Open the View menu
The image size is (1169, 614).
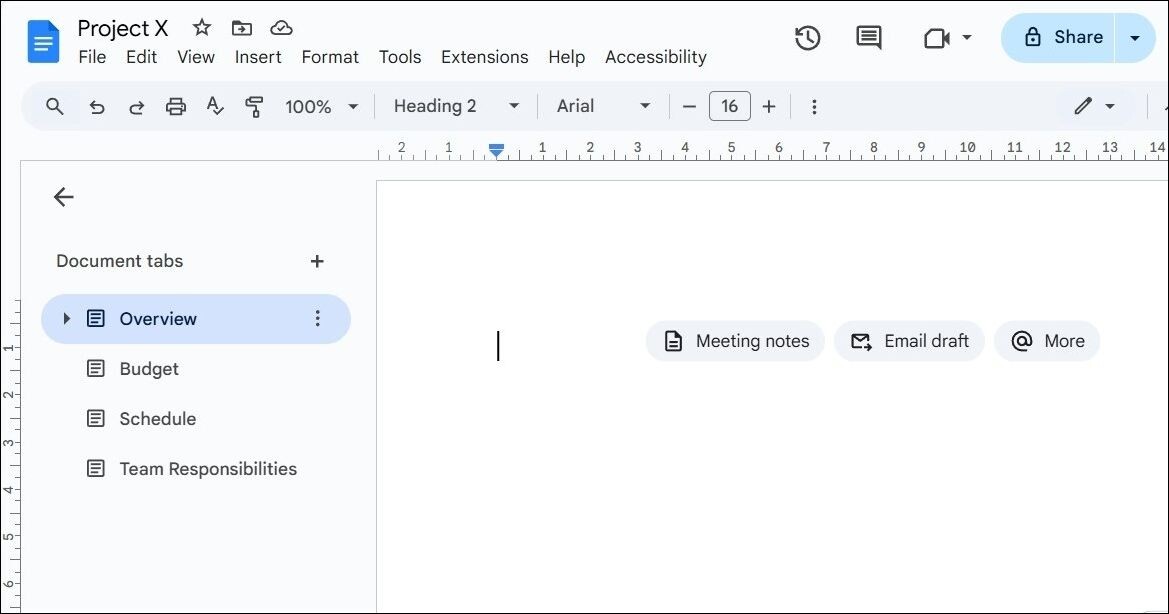pos(196,57)
